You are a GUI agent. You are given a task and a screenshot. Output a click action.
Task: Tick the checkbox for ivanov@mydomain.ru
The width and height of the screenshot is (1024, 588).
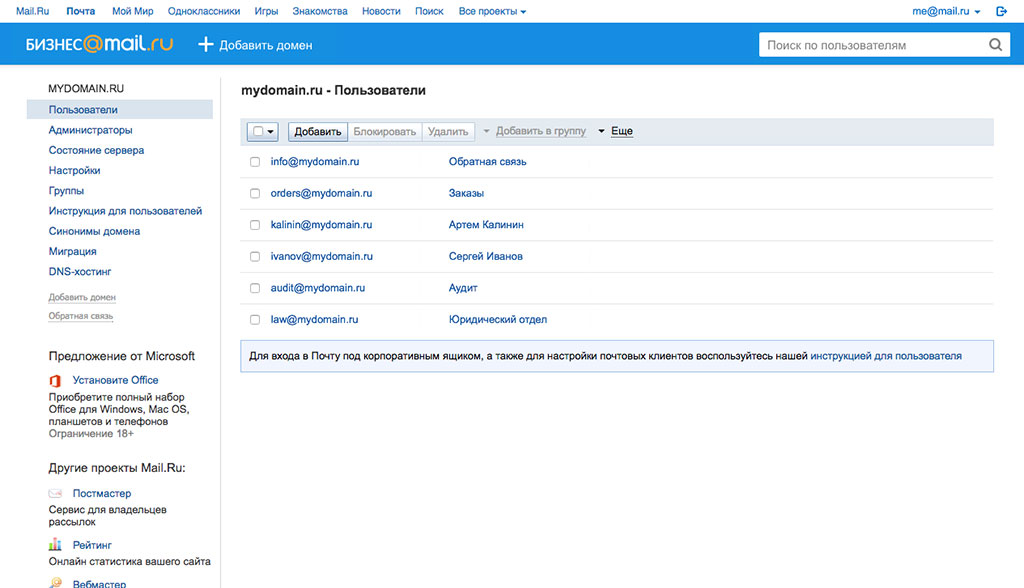point(255,257)
